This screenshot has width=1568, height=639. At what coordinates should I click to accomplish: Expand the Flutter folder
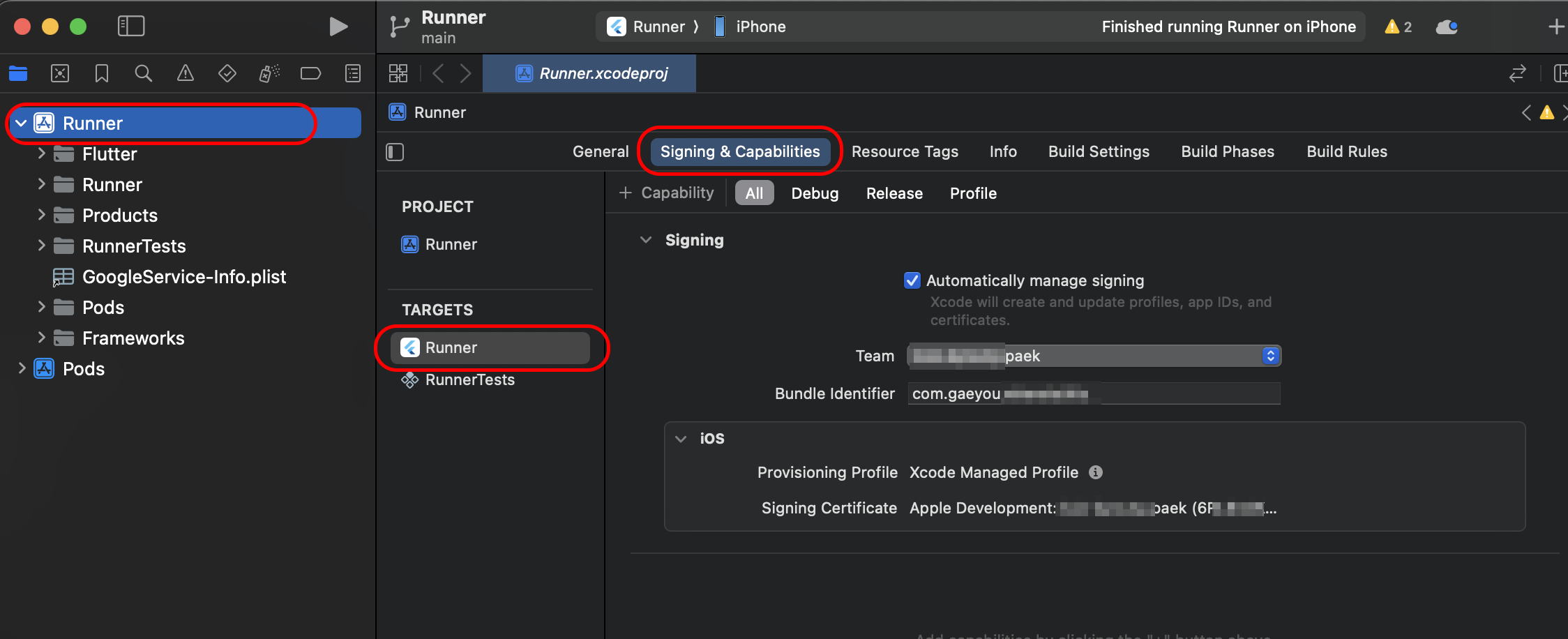41,153
